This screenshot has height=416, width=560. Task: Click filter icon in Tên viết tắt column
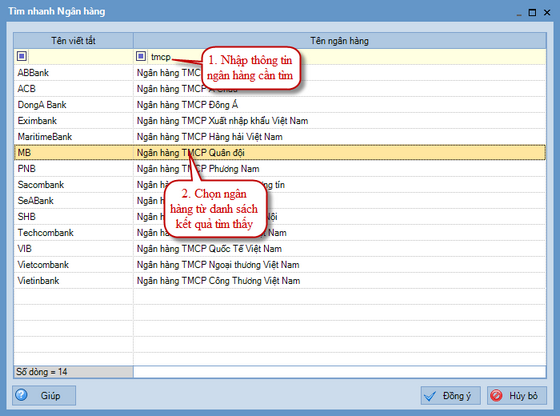pos(22,56)
